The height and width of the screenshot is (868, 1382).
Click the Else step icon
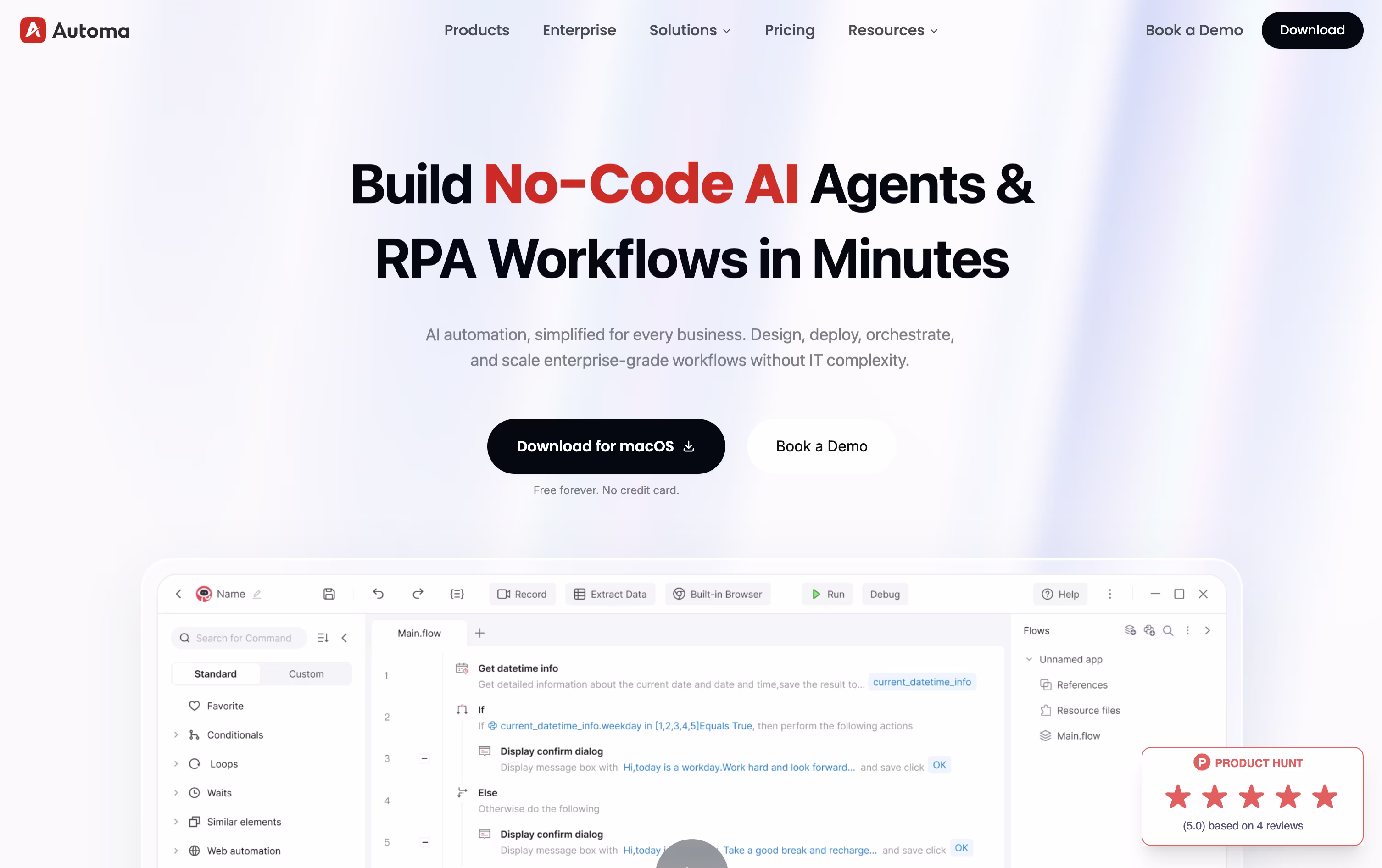[x=462, y=792]
